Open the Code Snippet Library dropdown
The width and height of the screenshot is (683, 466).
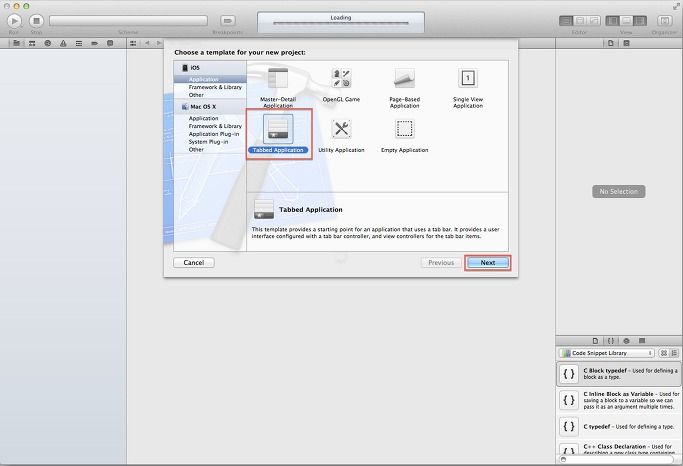click(607, 353)
